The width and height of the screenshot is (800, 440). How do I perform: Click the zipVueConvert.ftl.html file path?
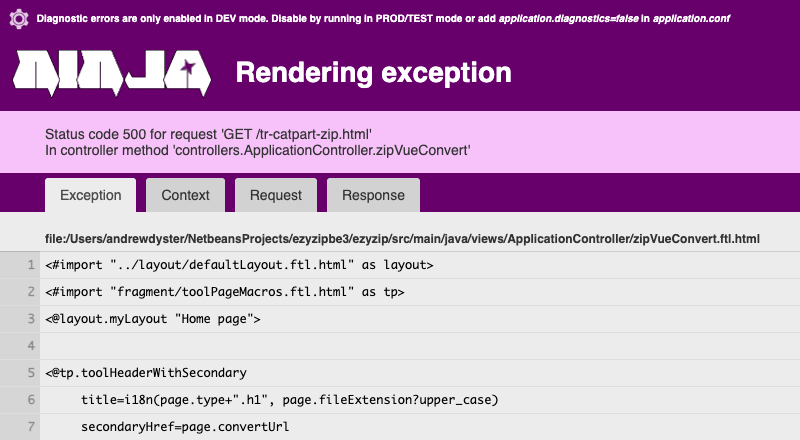pyautogui.click(x=402, y=239)
